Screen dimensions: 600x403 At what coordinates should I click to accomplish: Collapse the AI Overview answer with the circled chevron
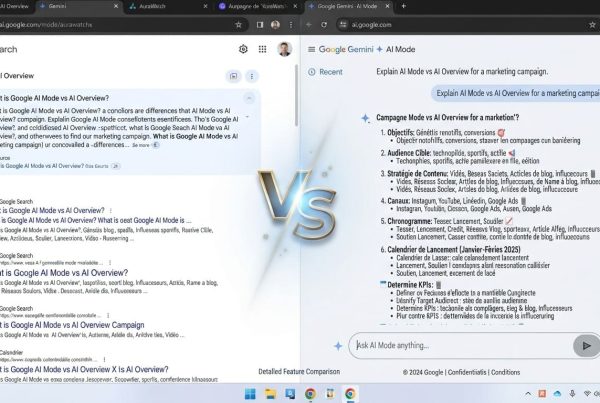click(x=249, y=98)
